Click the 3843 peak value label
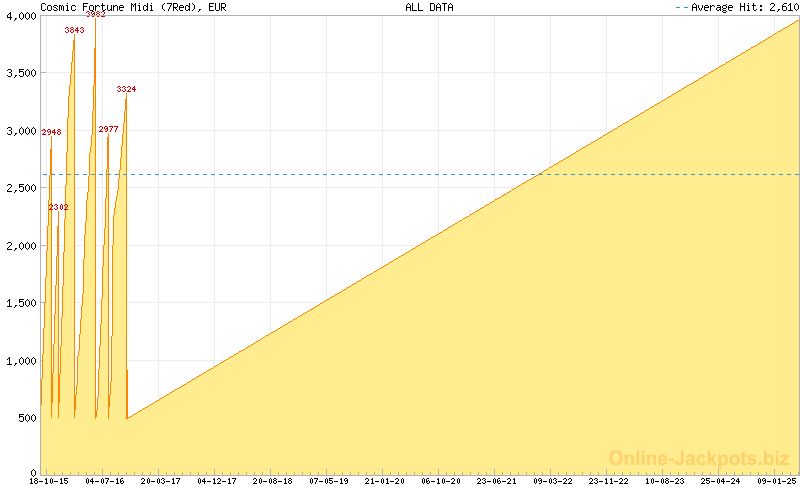Viewport: 800px width, 490px height. pyautogui.click(x=74, y=30)
